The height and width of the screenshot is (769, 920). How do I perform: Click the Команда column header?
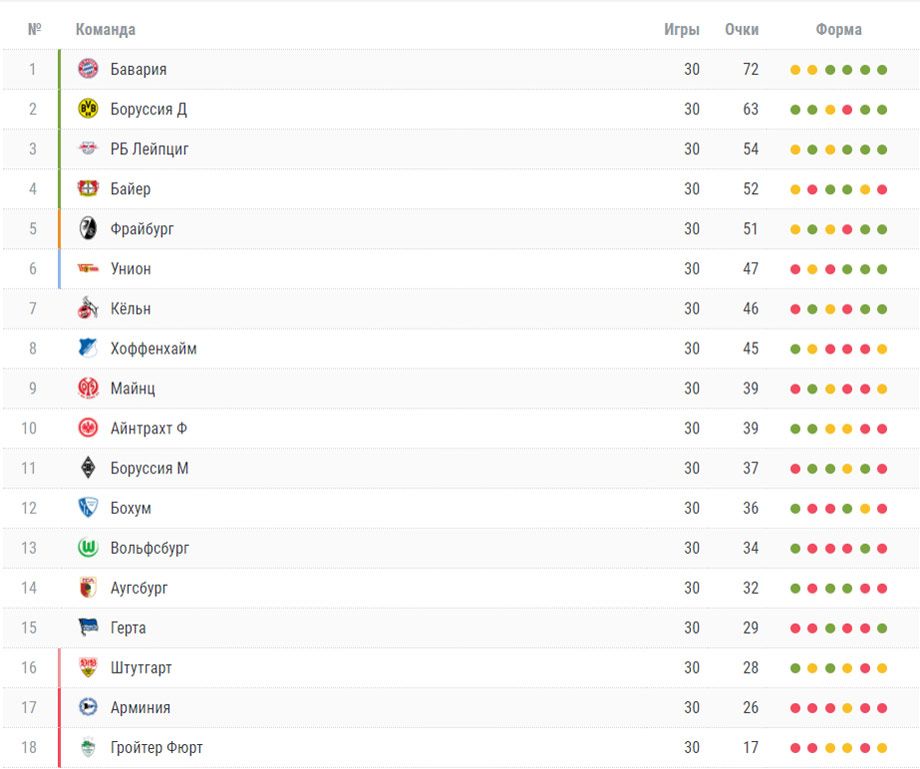tap(106, 29)
